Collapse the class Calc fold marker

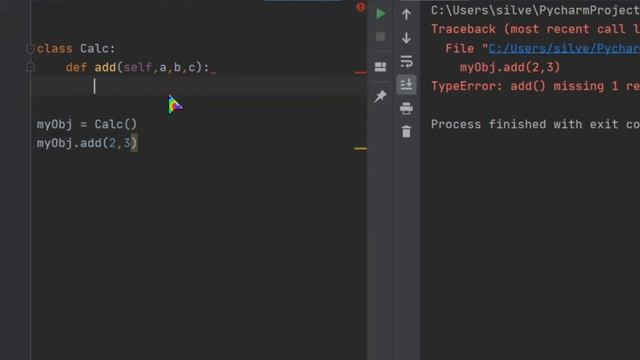31,49
